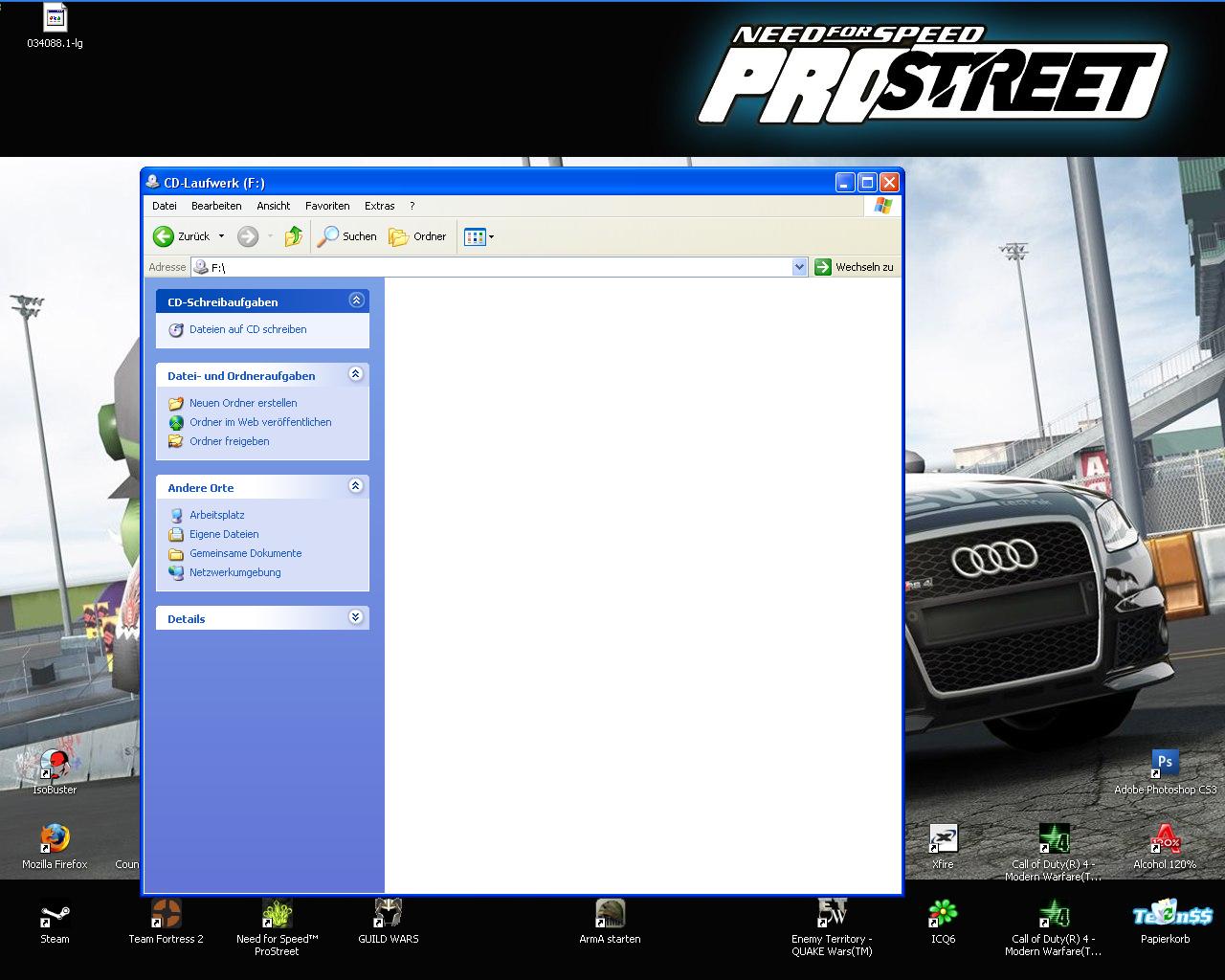Image resolution: width=1225 pixels, height=980 pixels.
Task: Expand the Adresse bar dropdown
Action: (800, 267)
